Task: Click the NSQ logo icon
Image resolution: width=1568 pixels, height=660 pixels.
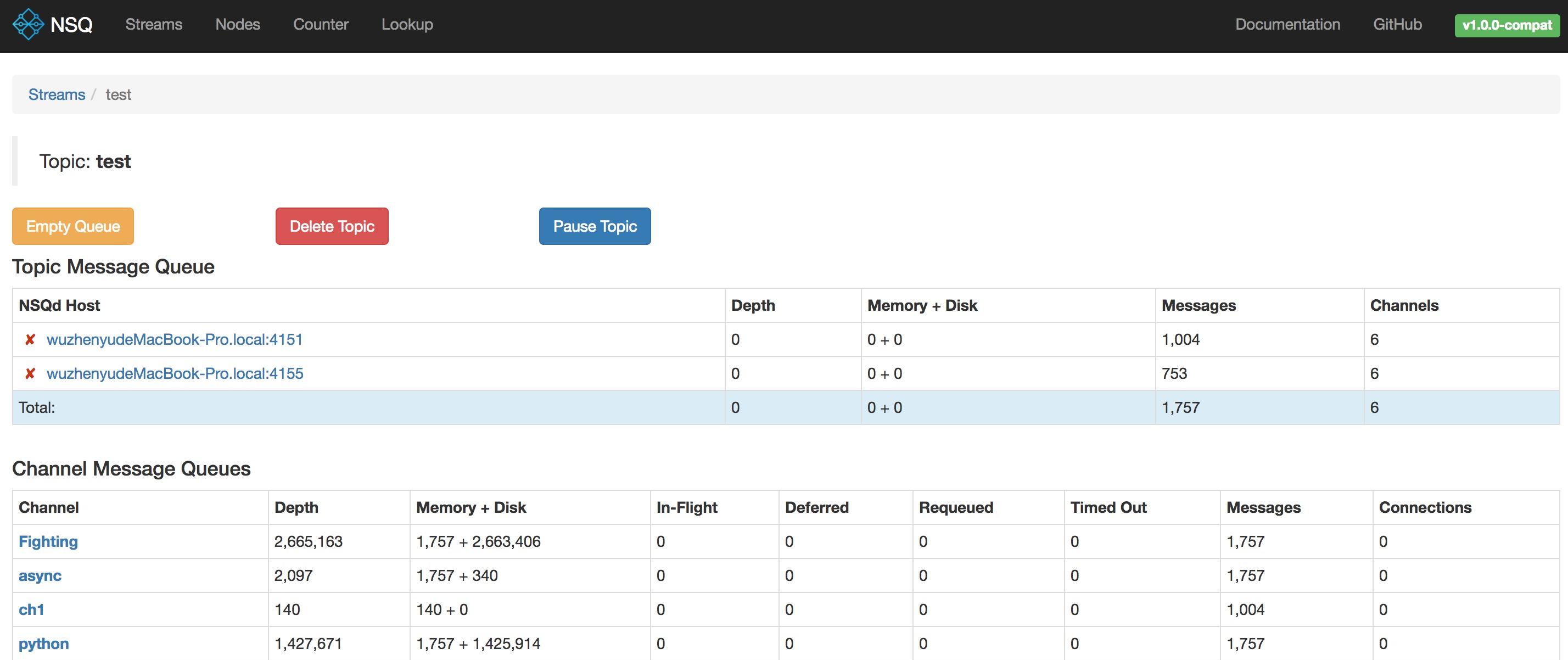Action: point(28,24)
